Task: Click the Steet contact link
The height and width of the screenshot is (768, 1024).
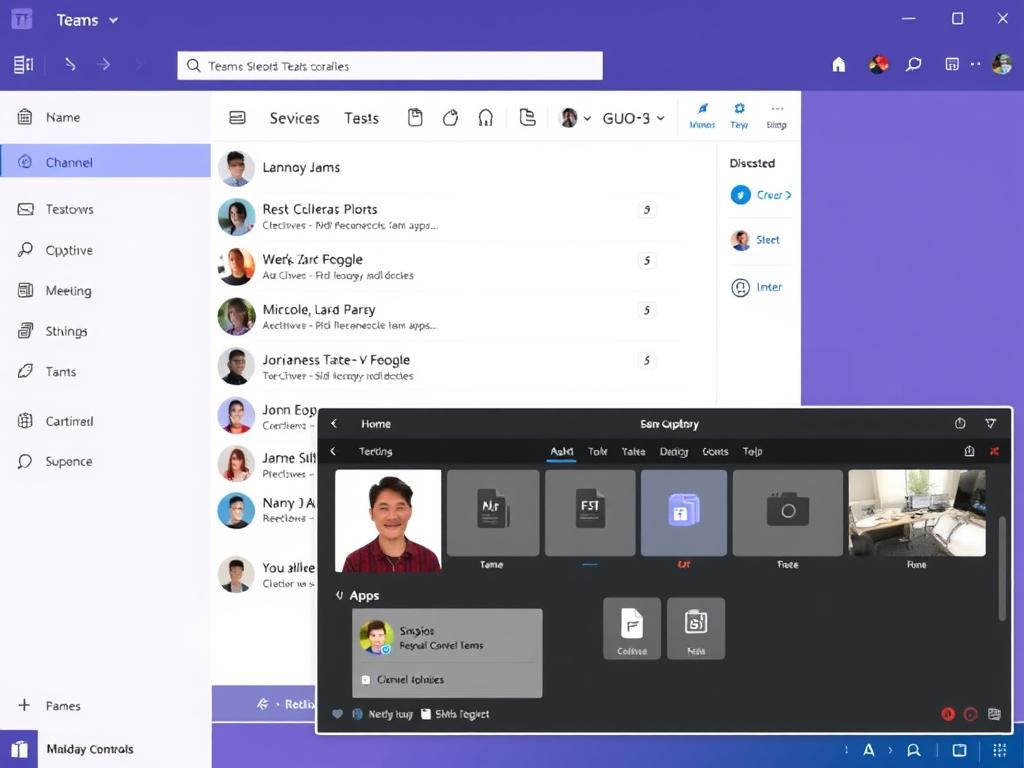Action: click(x=767, y=240)
